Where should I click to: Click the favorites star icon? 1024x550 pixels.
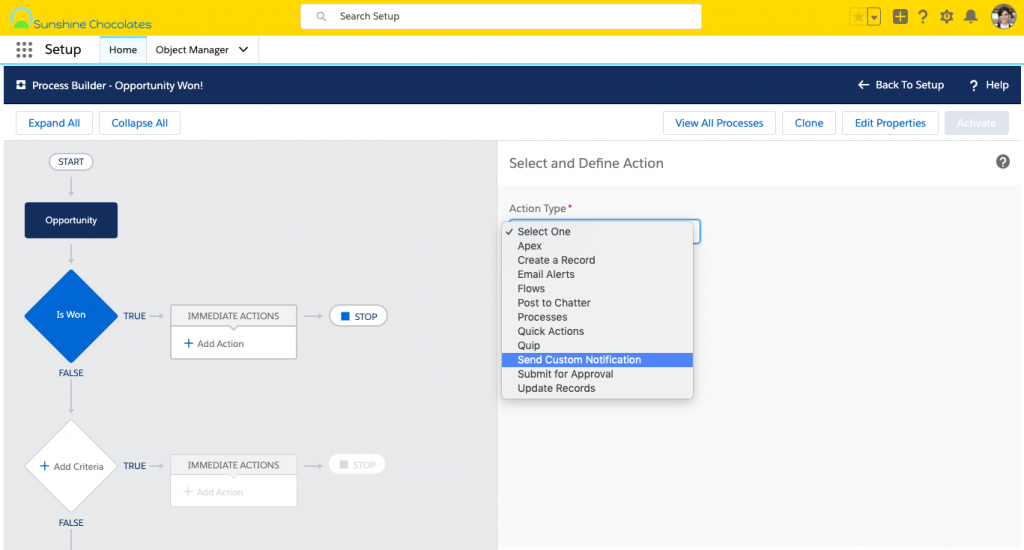[x=857, y=17]
